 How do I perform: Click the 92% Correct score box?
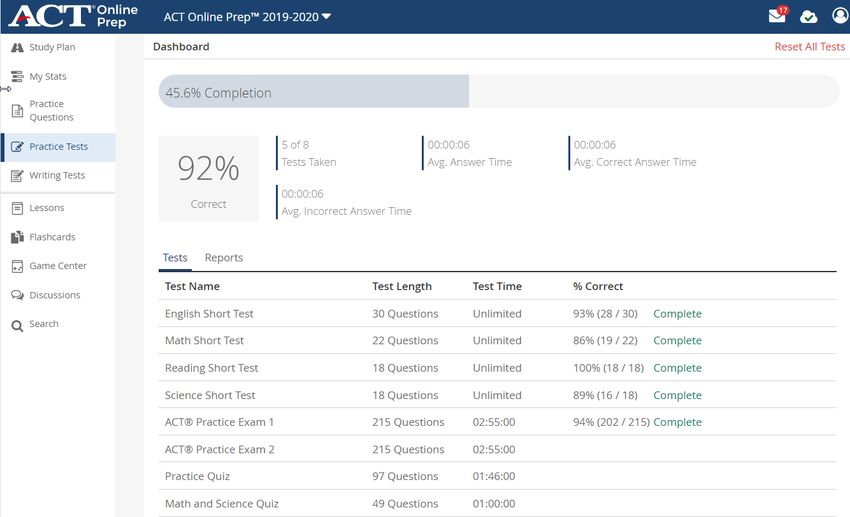[x=209, y=179]
